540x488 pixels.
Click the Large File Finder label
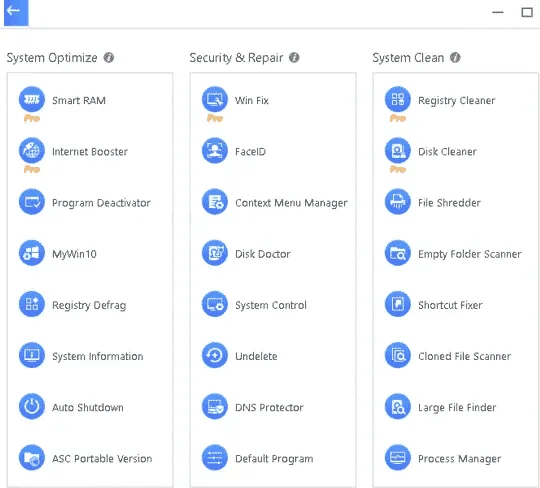[457, 408]
